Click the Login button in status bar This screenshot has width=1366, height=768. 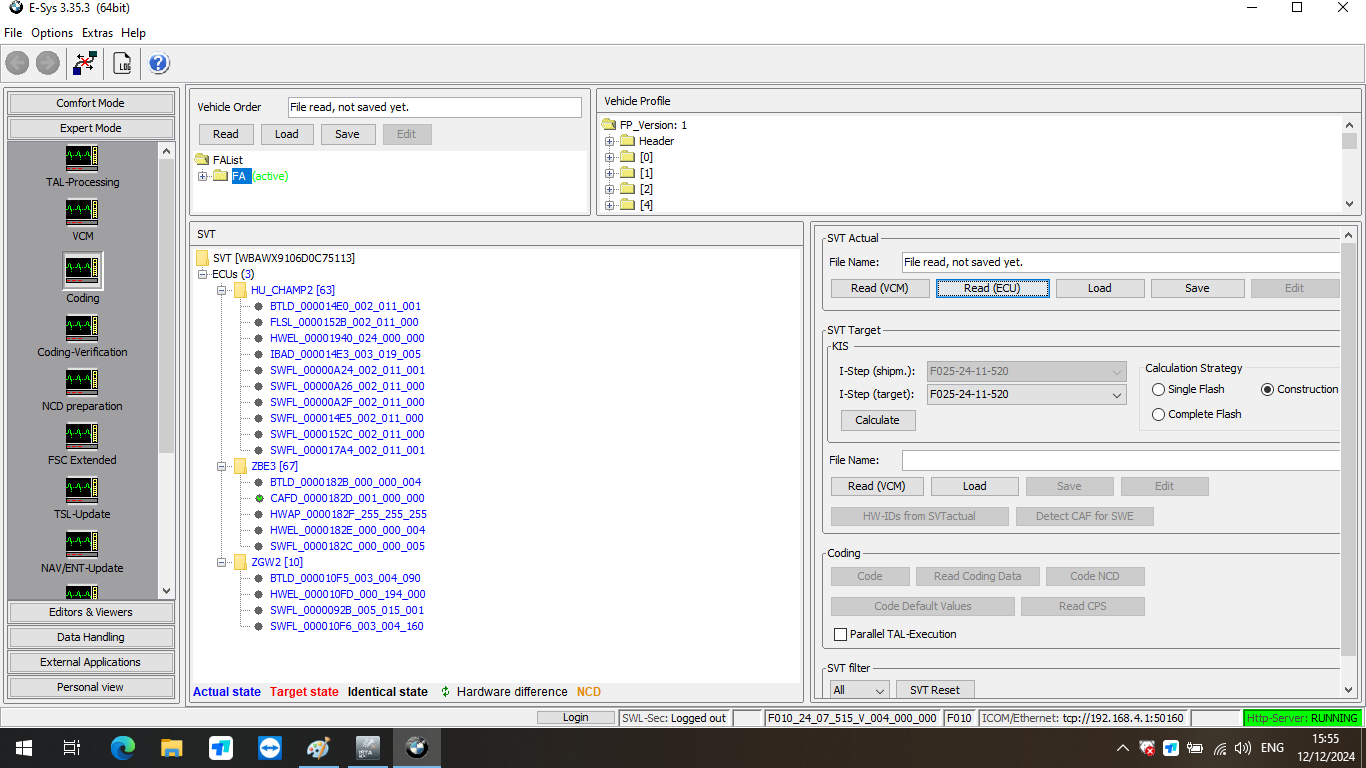pos(575,717)
